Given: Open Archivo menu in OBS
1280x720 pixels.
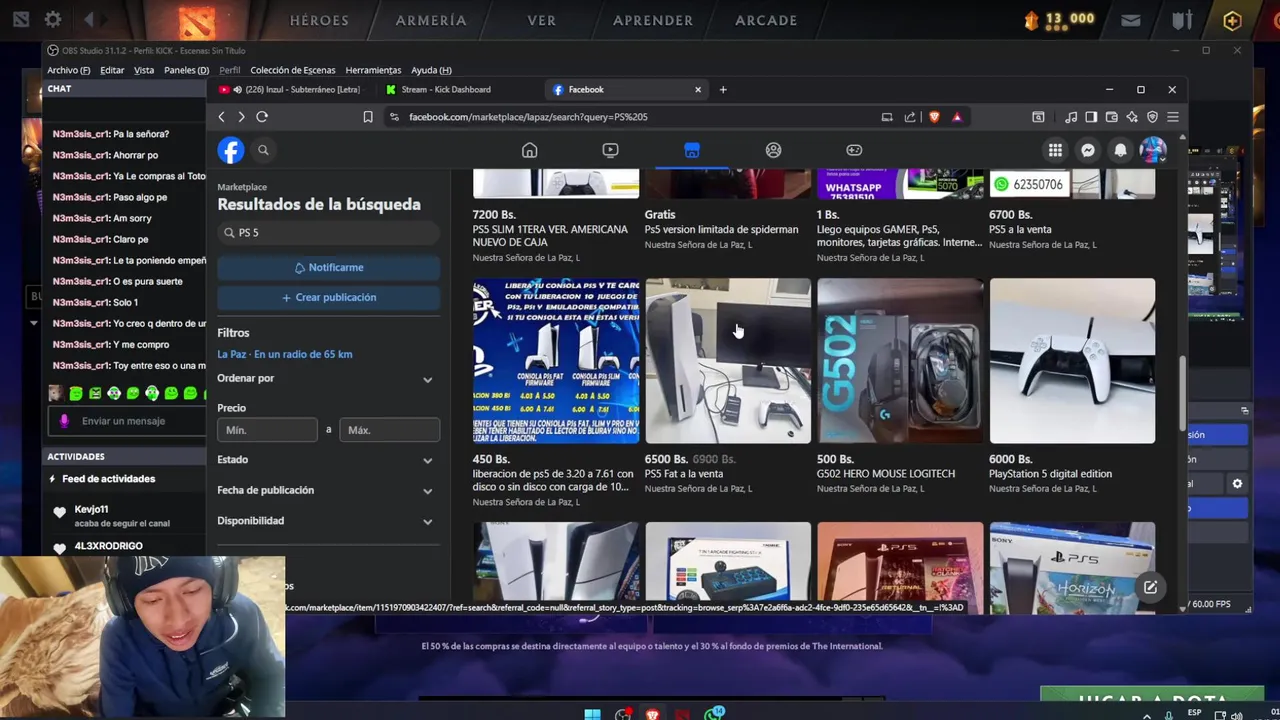Looking at the screenshot, I should 68,70.
